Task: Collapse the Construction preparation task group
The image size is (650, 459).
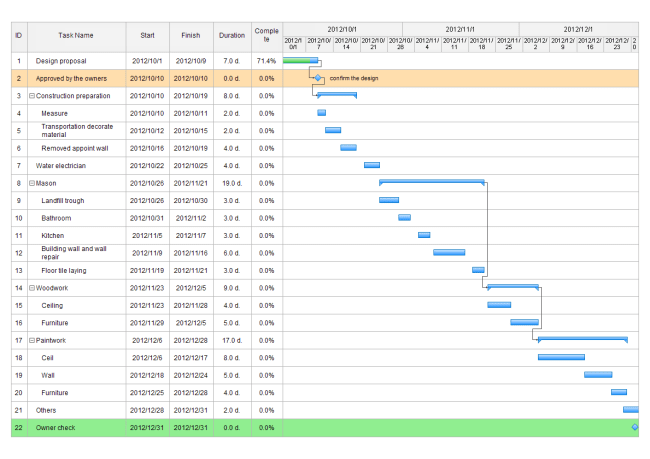Action: 32,96
